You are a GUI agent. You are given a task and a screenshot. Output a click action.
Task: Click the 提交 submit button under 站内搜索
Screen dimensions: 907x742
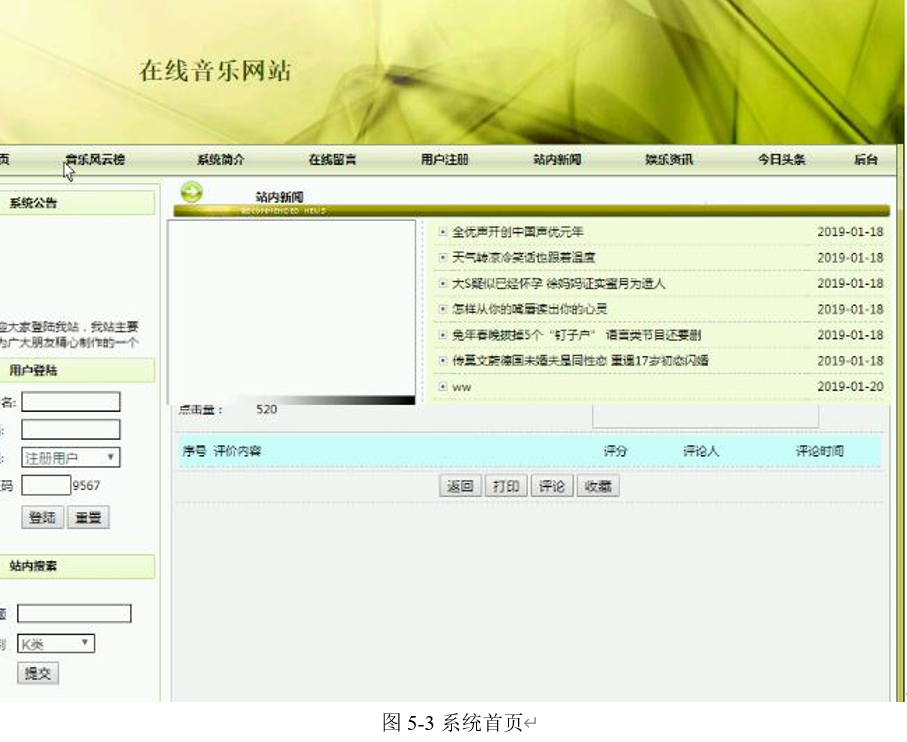[x=37, y=673]
